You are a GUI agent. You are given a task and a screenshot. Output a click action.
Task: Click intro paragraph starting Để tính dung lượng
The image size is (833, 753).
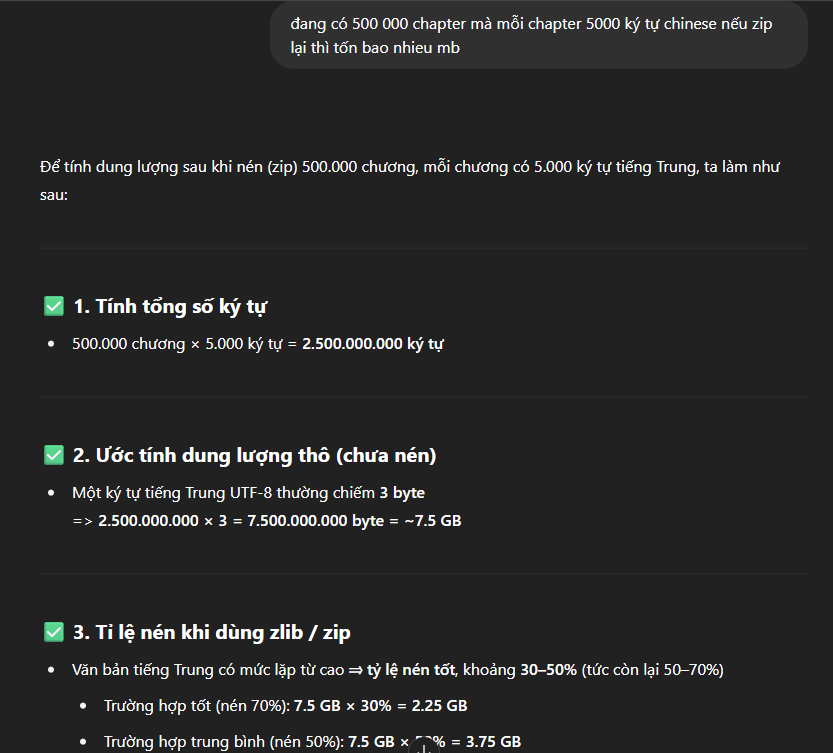[410, 181]
